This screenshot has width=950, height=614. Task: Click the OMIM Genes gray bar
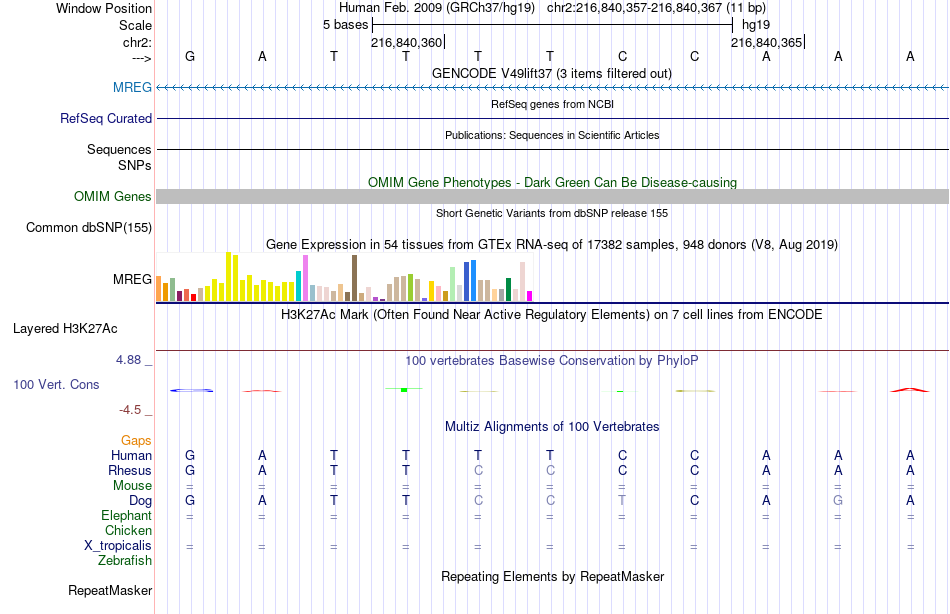[x=552, y=196]
